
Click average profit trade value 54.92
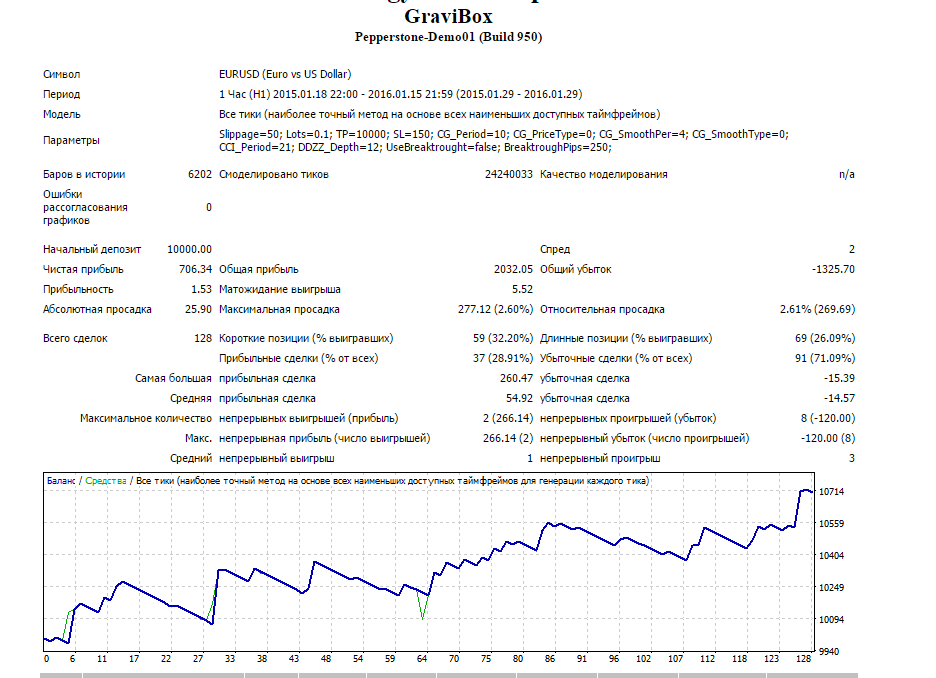pos(519,398)
